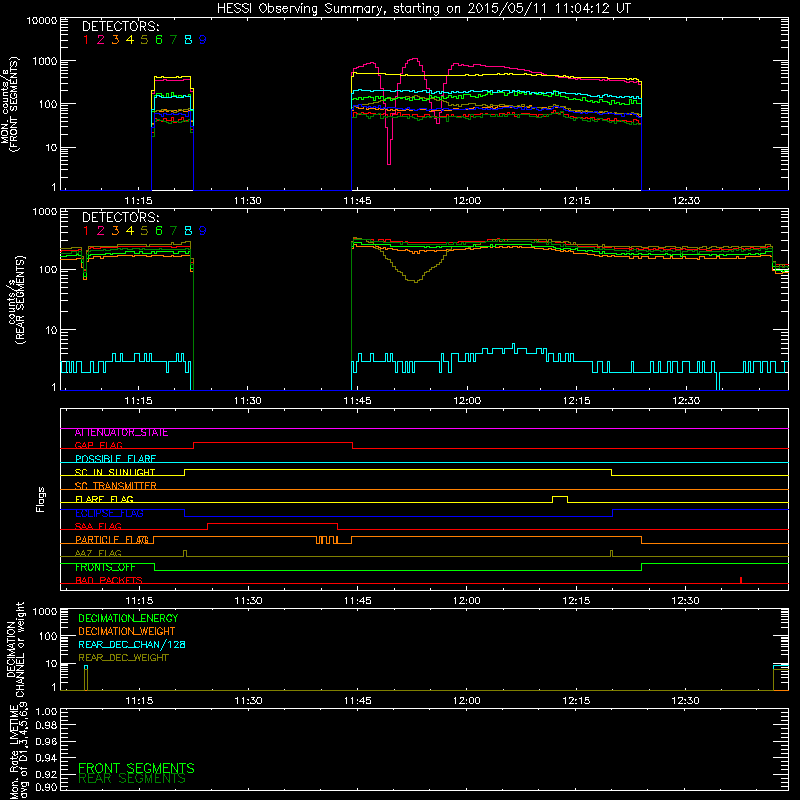800x800 pixels.
Task: Pick detector "7" in rear segments legend
Action: [x=173, y=231]
